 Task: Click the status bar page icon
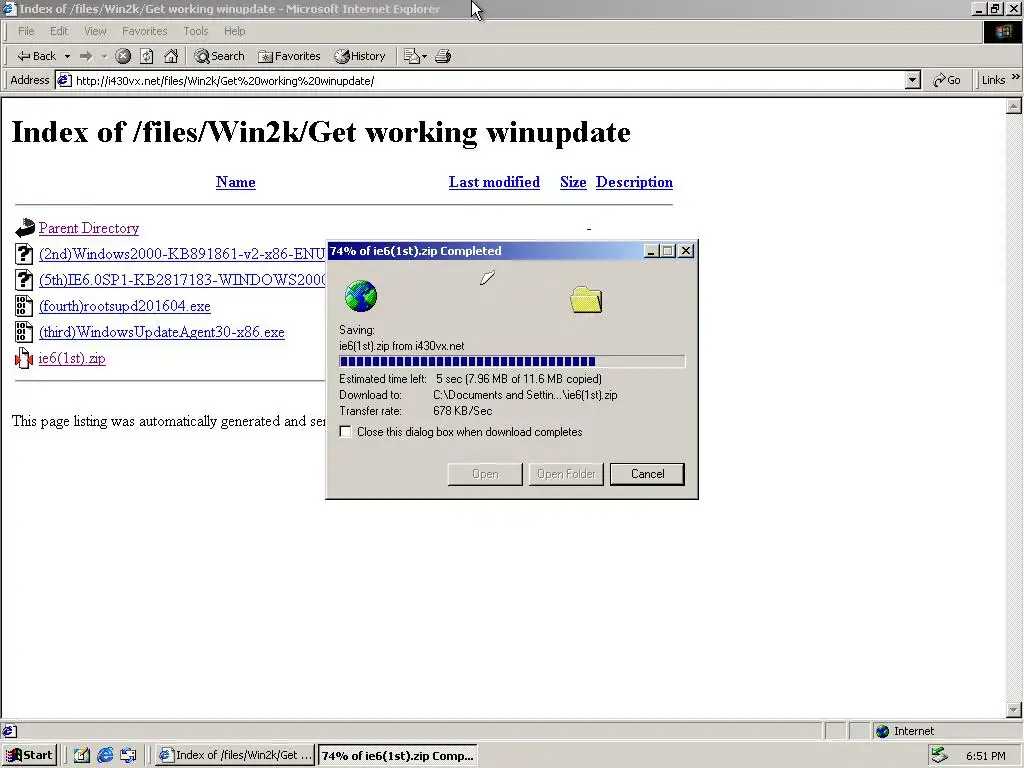(x=10, y=731)
